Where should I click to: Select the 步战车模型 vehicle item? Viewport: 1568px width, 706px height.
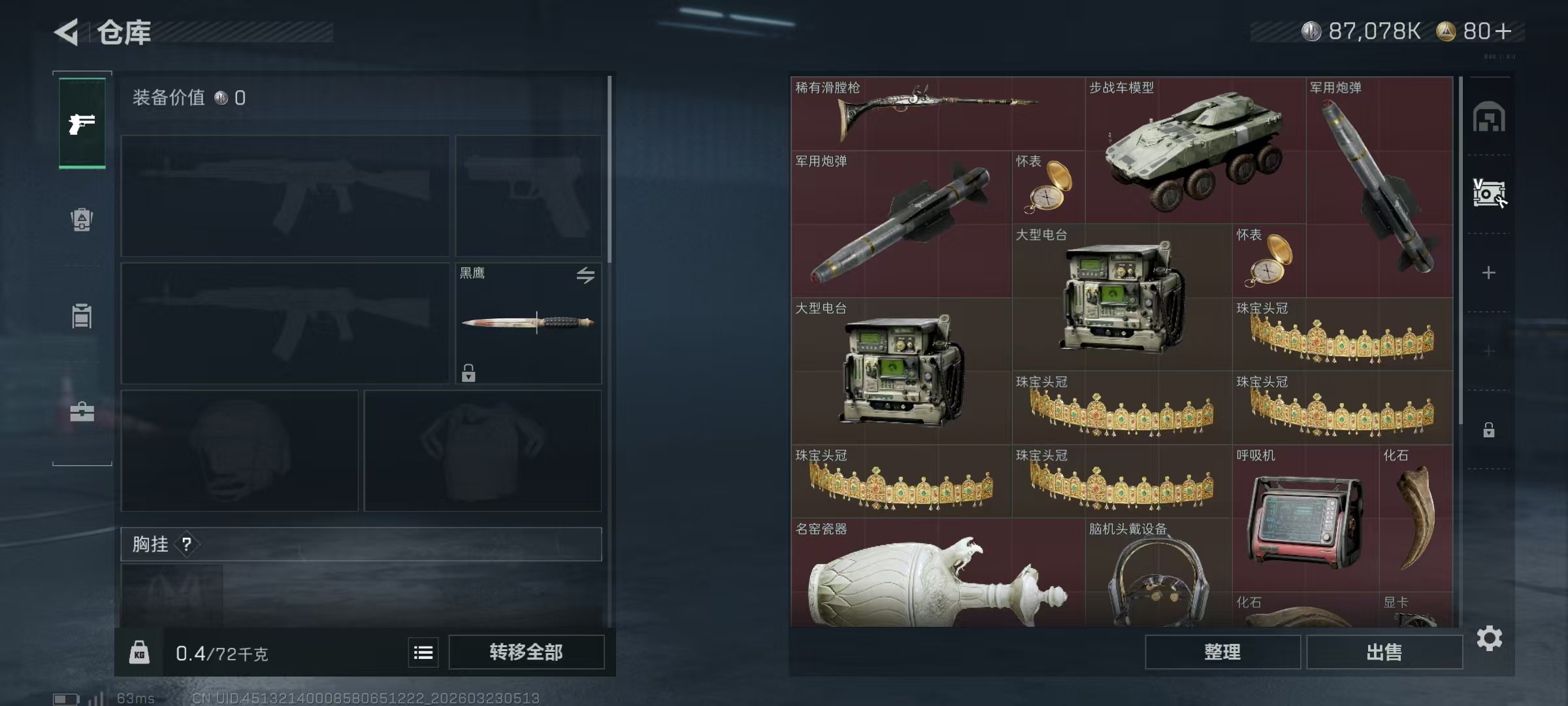click(x=1195, y=151)
